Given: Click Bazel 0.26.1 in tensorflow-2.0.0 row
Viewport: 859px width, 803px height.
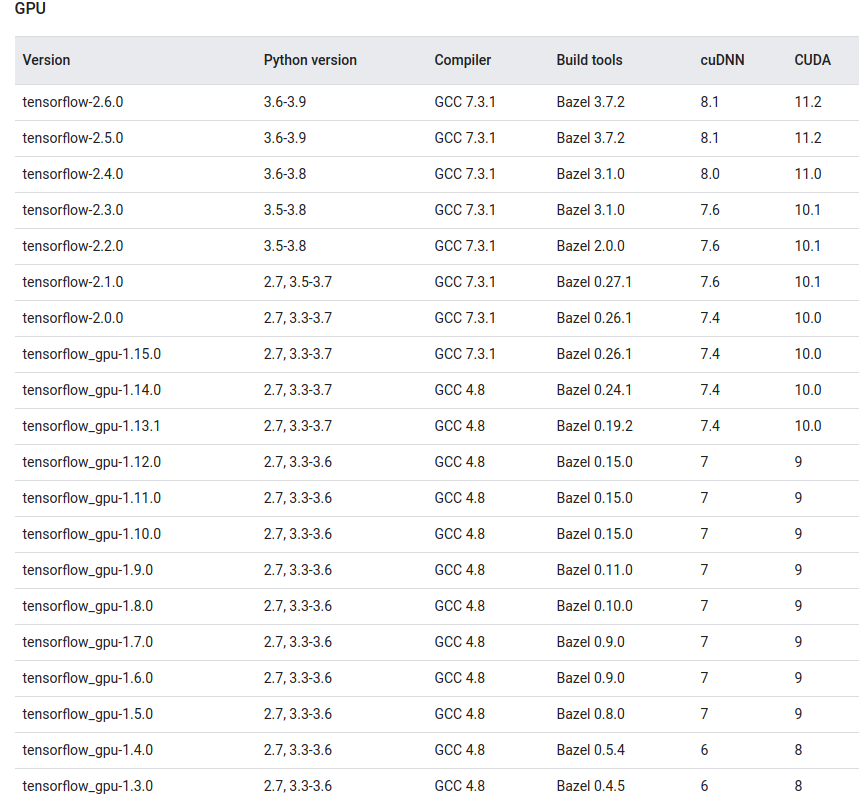Looking at the screenshot, I should click(x=594, y=318).
